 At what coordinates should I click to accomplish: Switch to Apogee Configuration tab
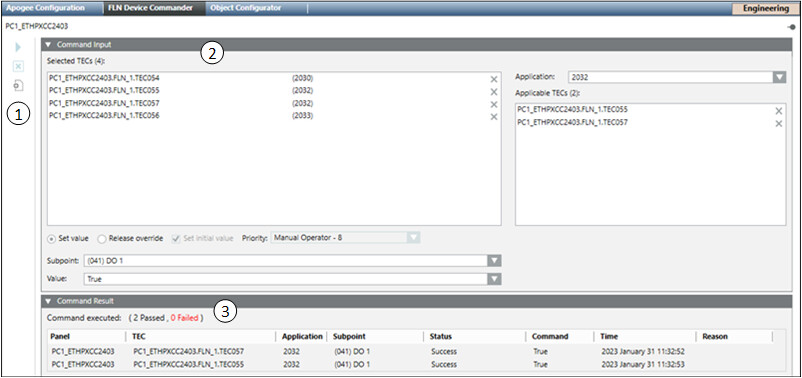46,8
